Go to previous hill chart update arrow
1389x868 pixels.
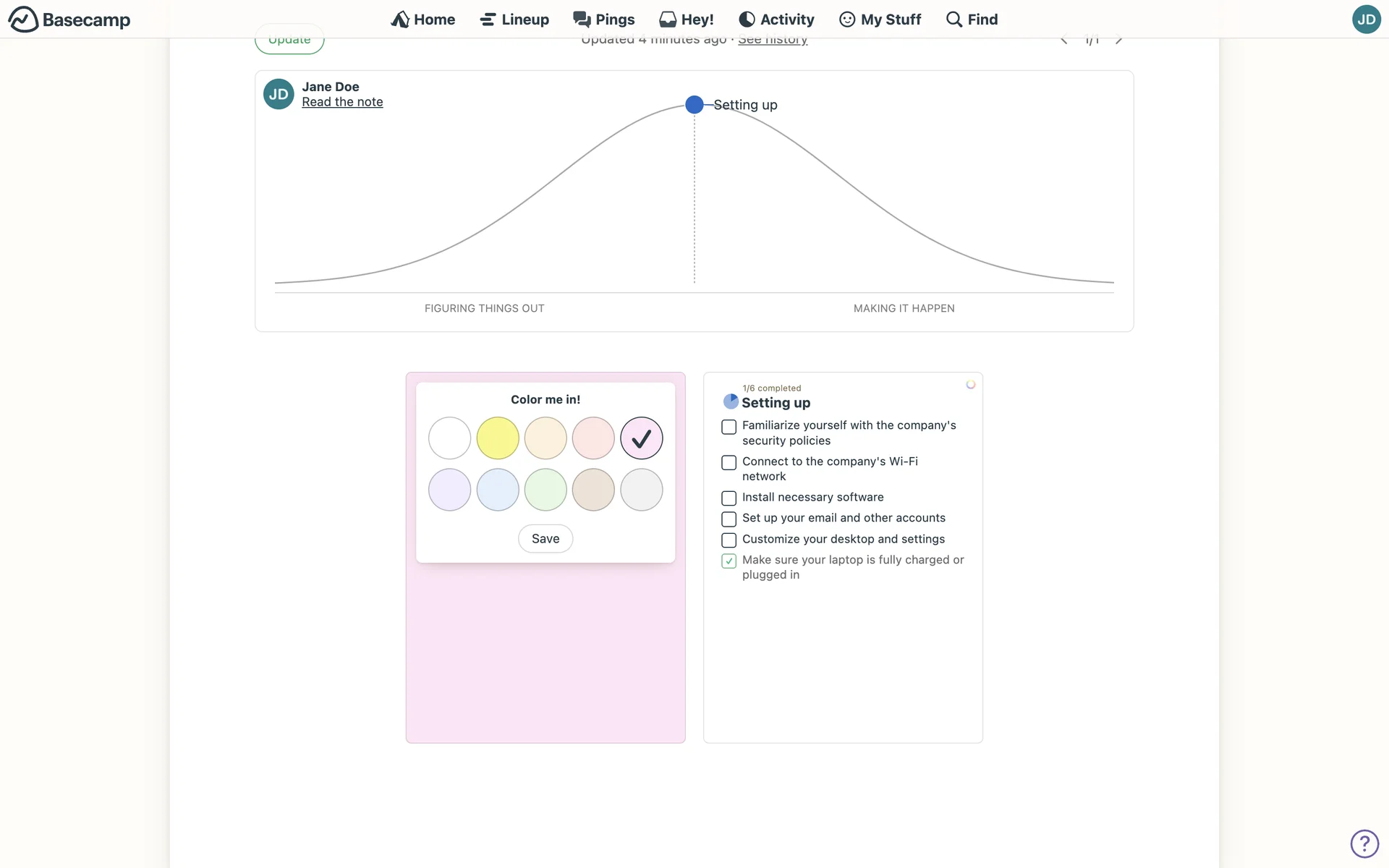point(1064,40)
